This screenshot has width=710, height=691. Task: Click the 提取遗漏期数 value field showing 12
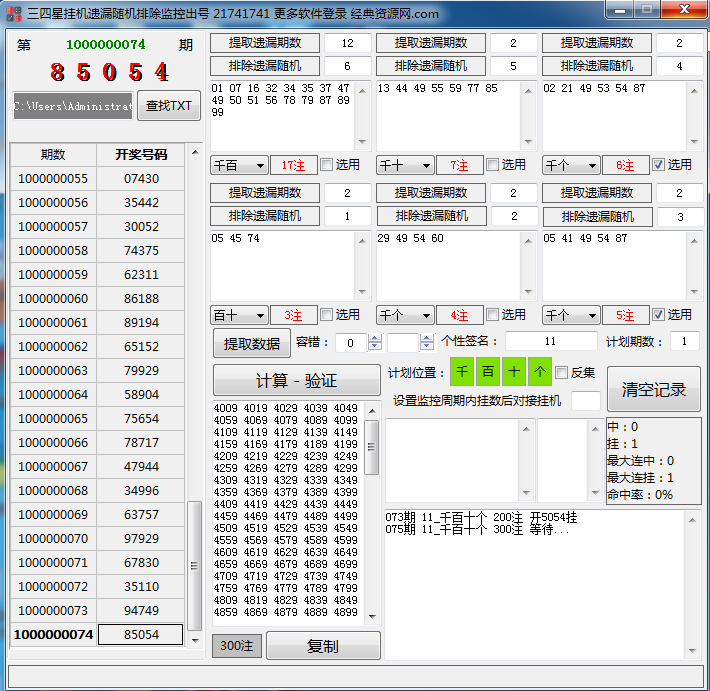(x=348, y=43)
